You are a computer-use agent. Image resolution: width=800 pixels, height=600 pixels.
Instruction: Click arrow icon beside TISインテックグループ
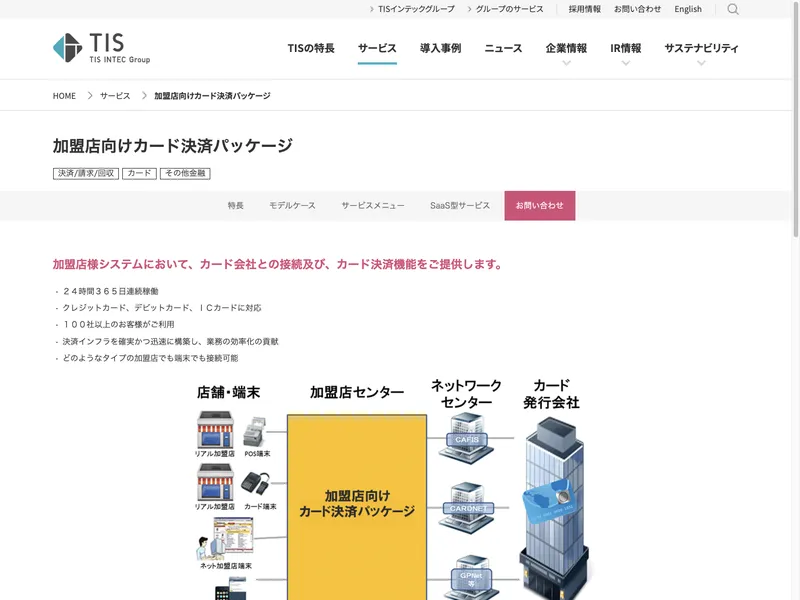coord(371,9)
